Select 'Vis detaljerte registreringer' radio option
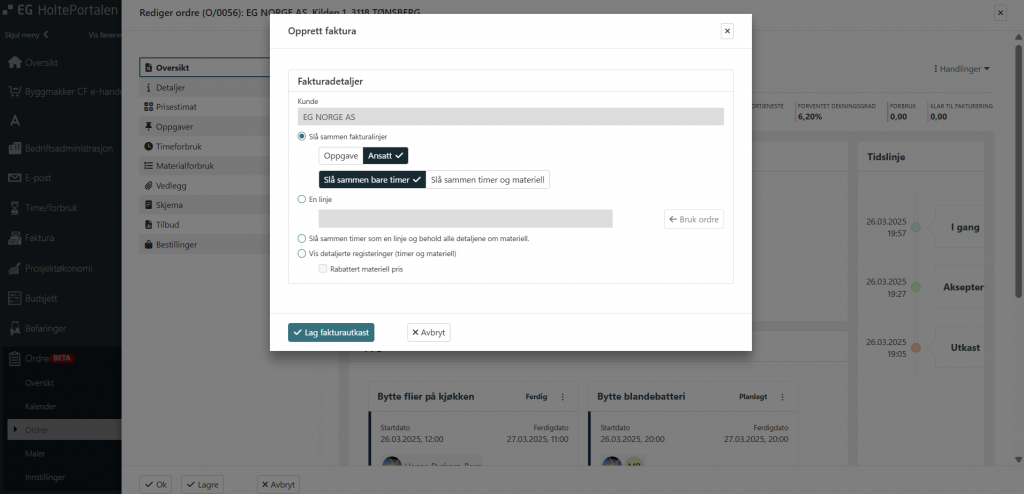The image size is (1024, 494). (x=302, y=254)
